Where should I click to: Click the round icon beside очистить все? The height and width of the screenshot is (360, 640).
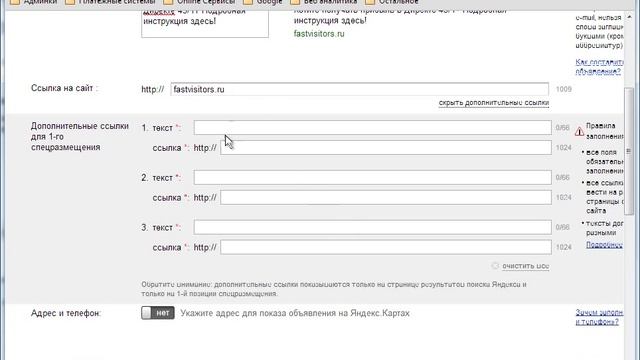495,266
